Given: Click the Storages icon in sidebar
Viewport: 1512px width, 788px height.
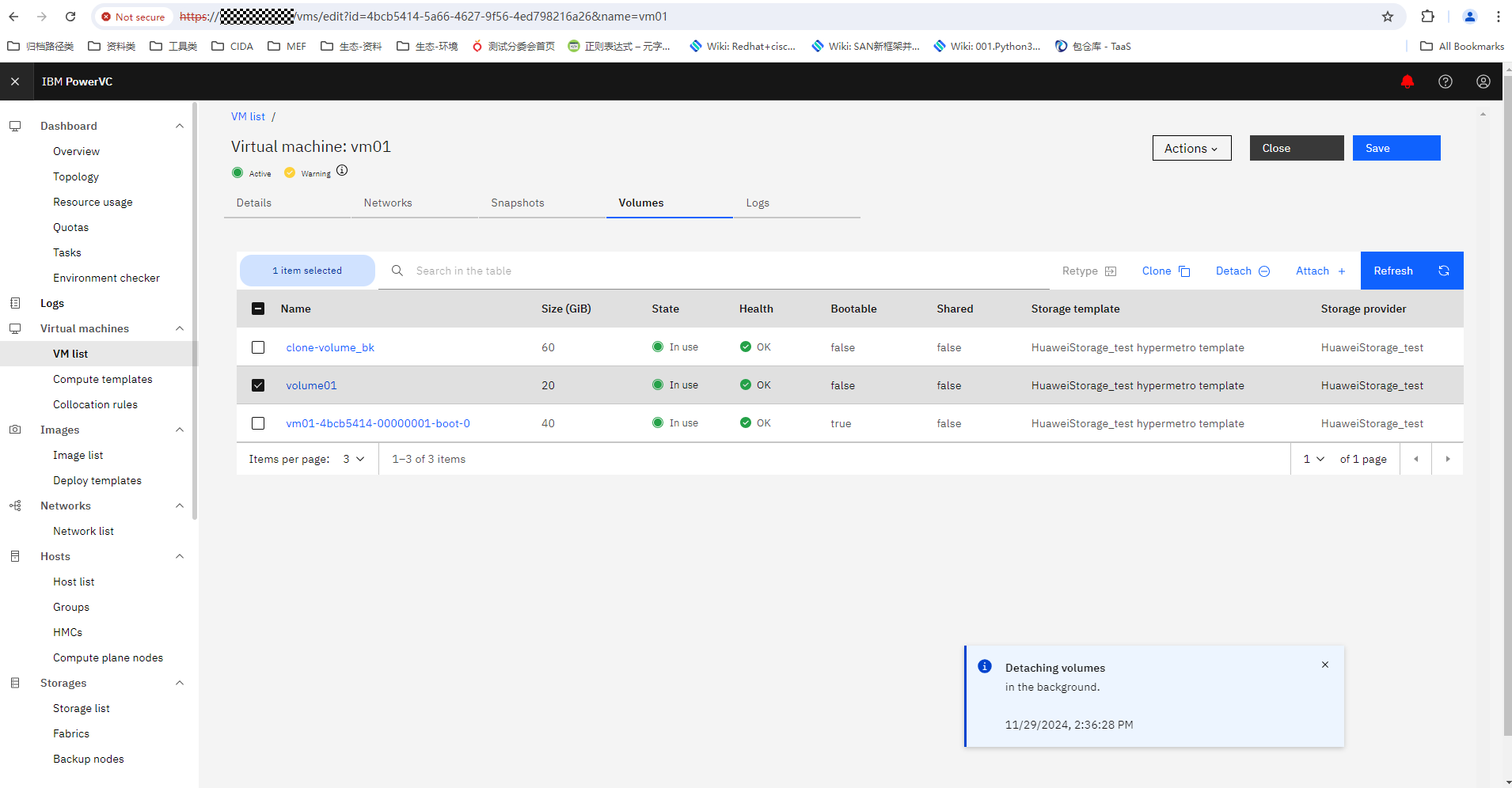Looking at the screenshot, I should click(x=15, y=683).
